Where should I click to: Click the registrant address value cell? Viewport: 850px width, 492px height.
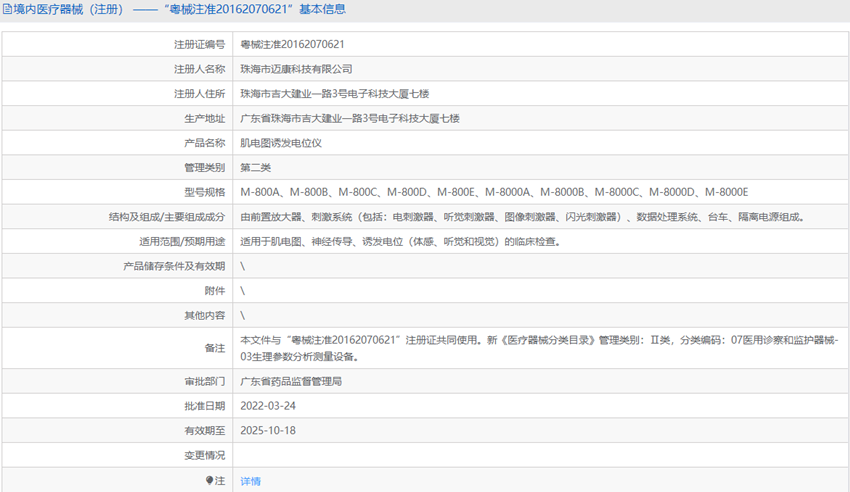point(334,94)
